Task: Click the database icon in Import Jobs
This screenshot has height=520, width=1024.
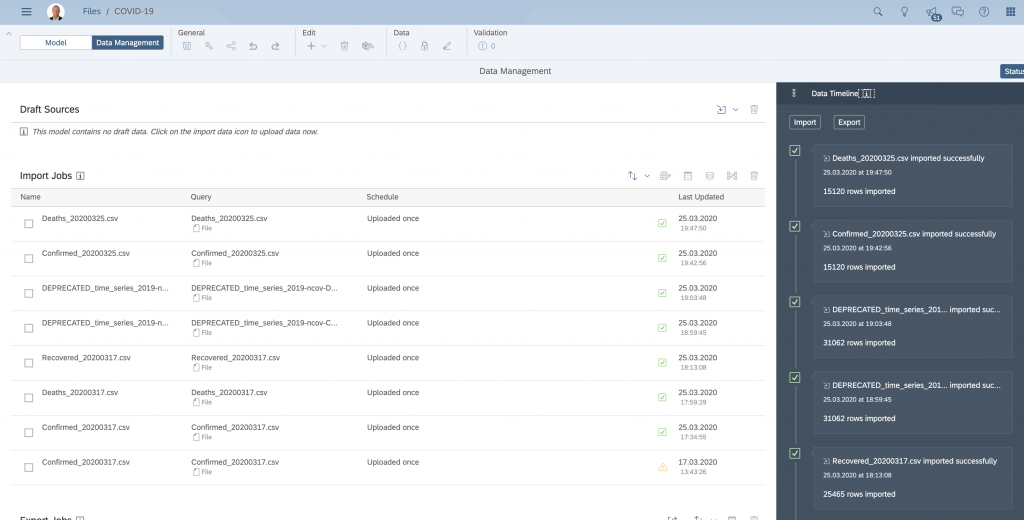Action: (710, 176)
